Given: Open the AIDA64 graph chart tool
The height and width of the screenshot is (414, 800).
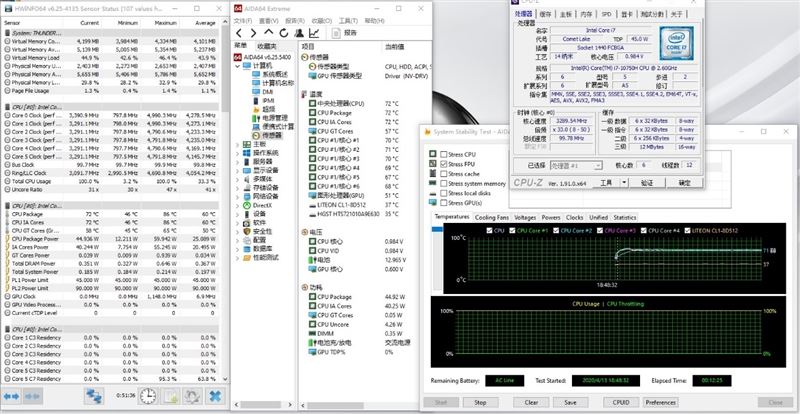Looking at the screenshot, I should 314,33.
